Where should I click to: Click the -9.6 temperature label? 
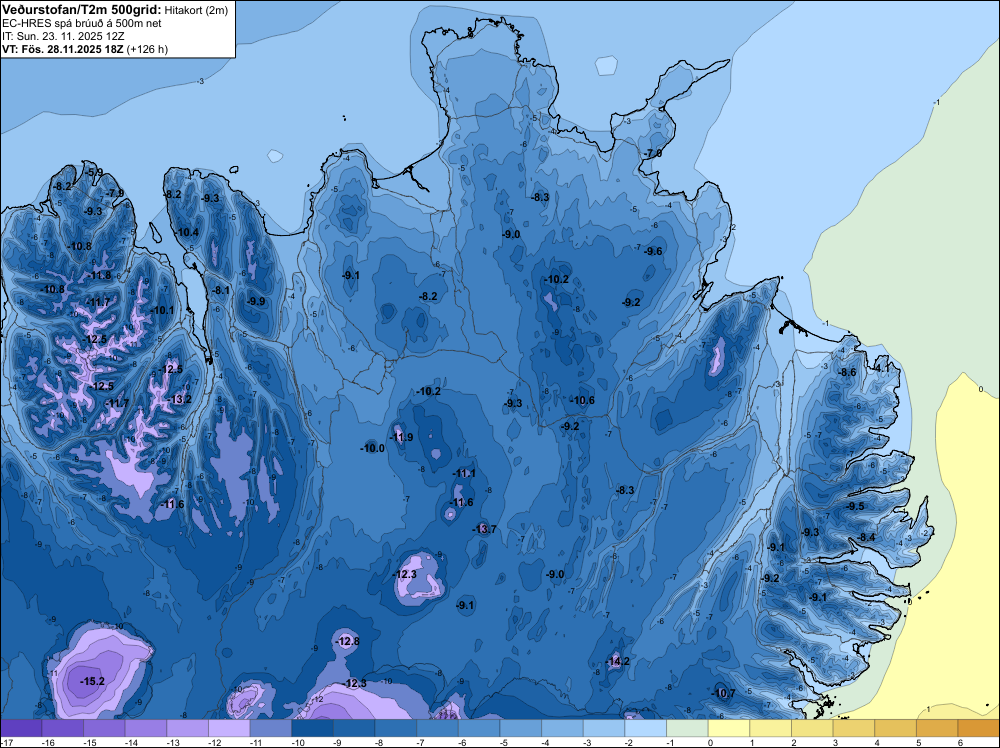click(653, 251)
